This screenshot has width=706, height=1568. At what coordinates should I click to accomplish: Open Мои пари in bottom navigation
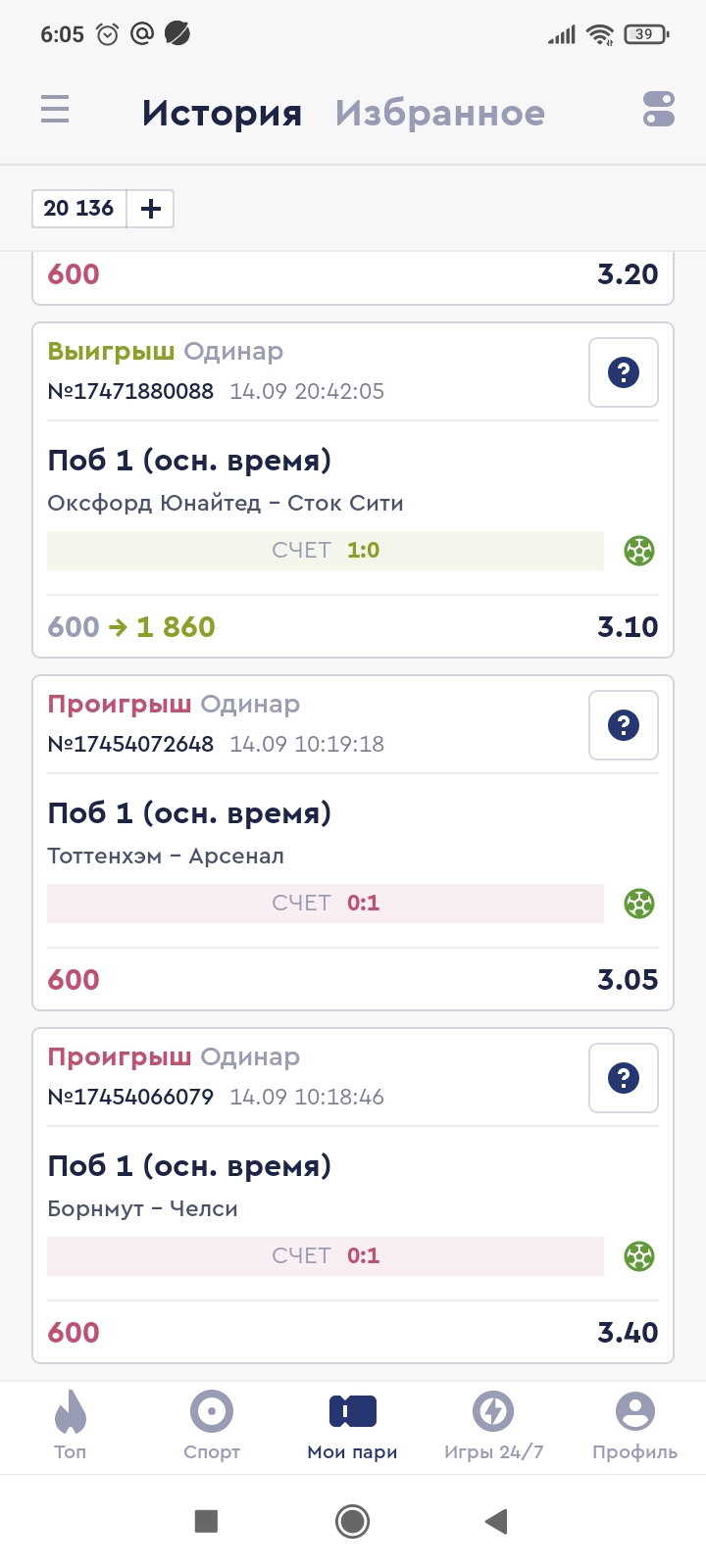353,1426
